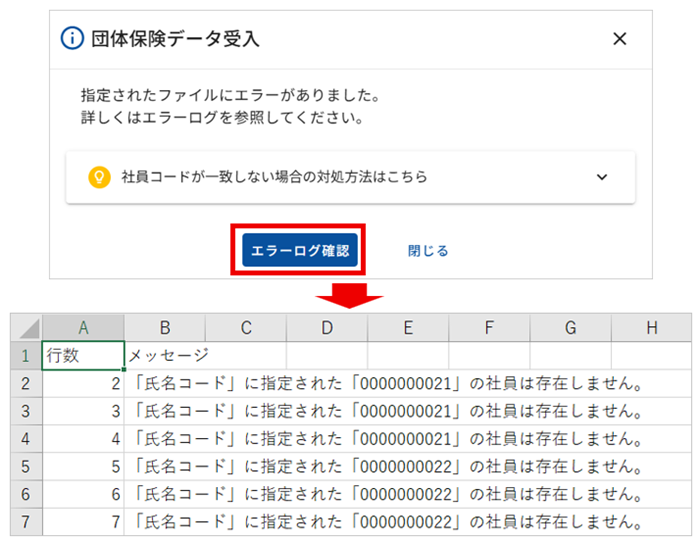Viewport: 700px width, 543px height.
Task: Click cell A1 containing 行数
Action: 83,356
